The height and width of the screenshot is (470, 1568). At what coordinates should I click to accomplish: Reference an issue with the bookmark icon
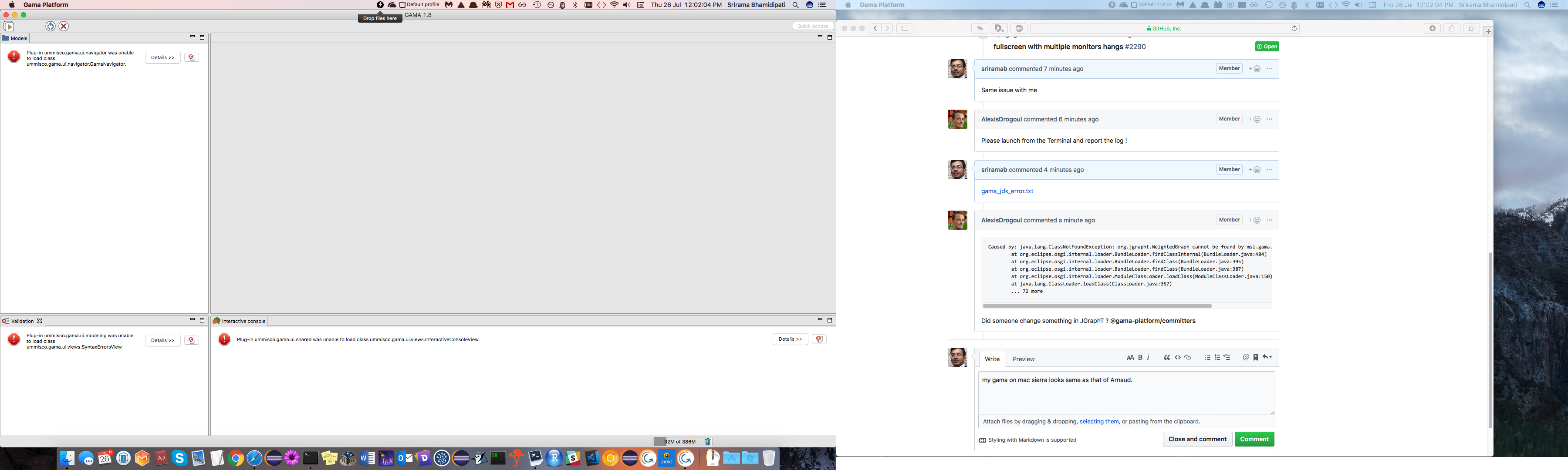pos(1255,358)
